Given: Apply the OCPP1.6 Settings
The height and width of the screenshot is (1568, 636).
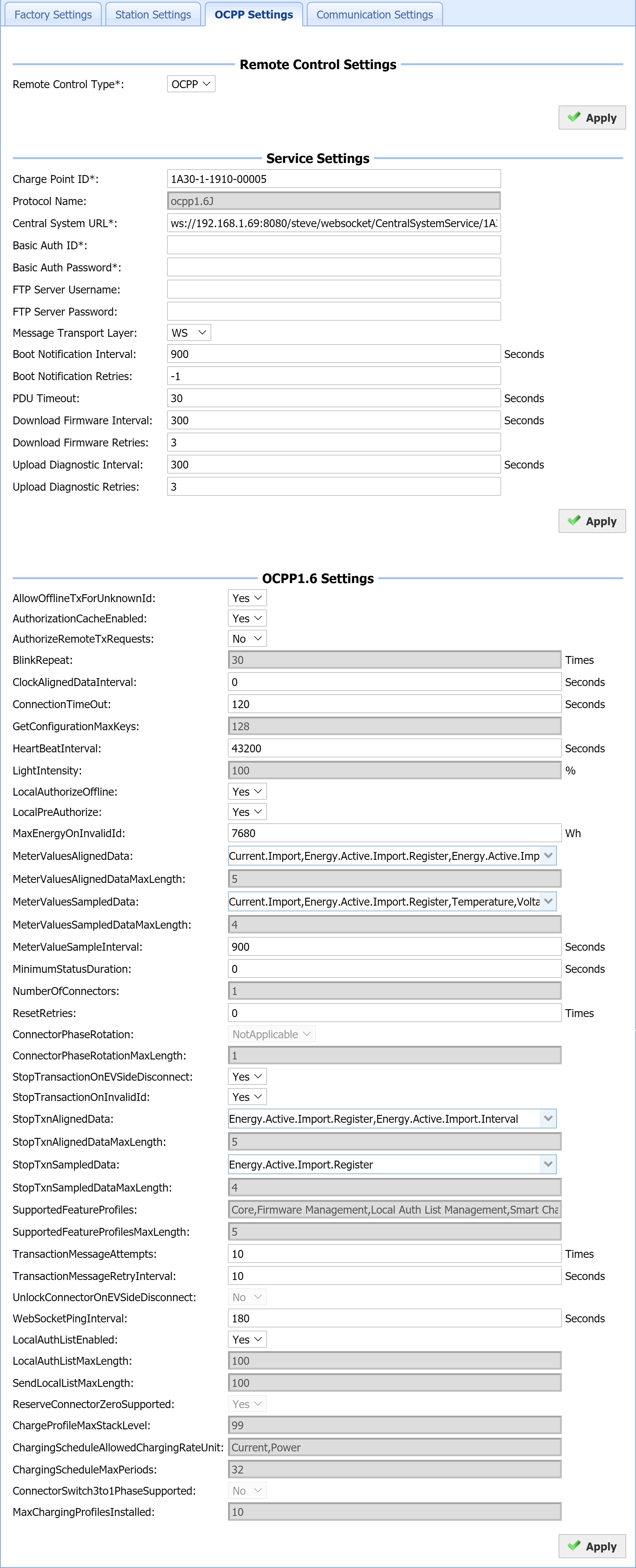Looking at the screenshot, I should (x=591, y=1546).
